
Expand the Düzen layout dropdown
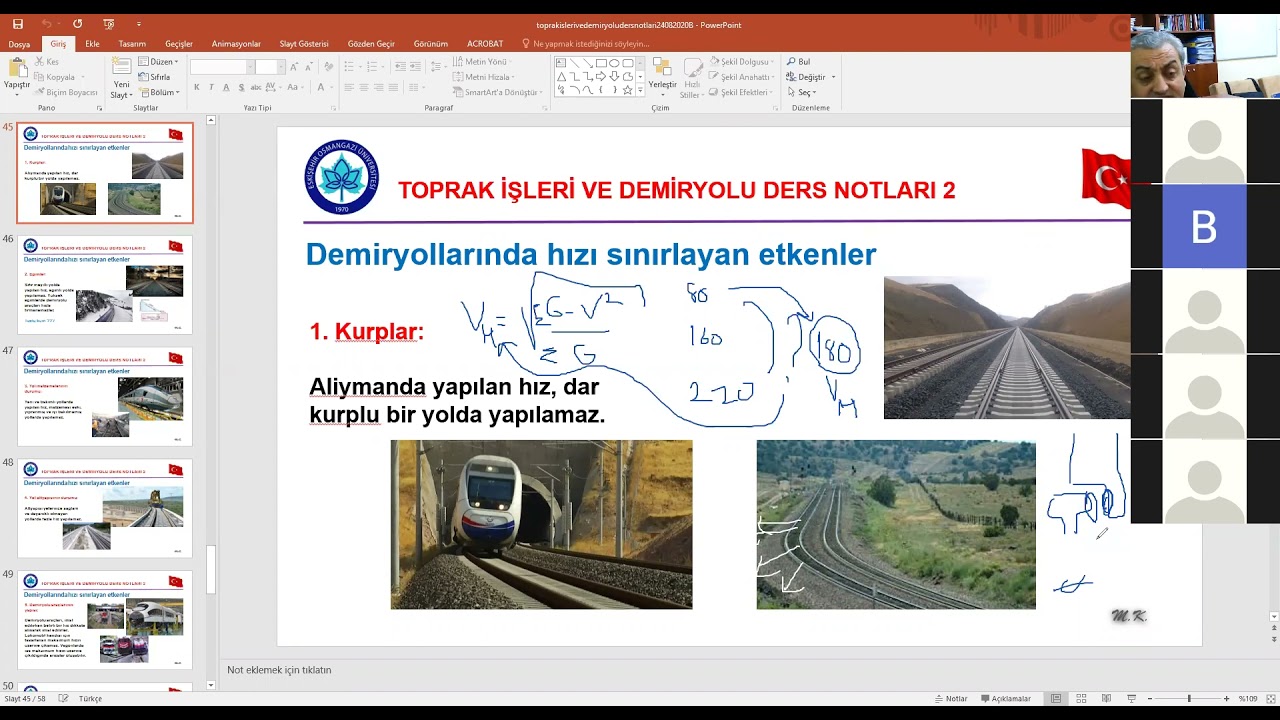[x=158, y=62]
